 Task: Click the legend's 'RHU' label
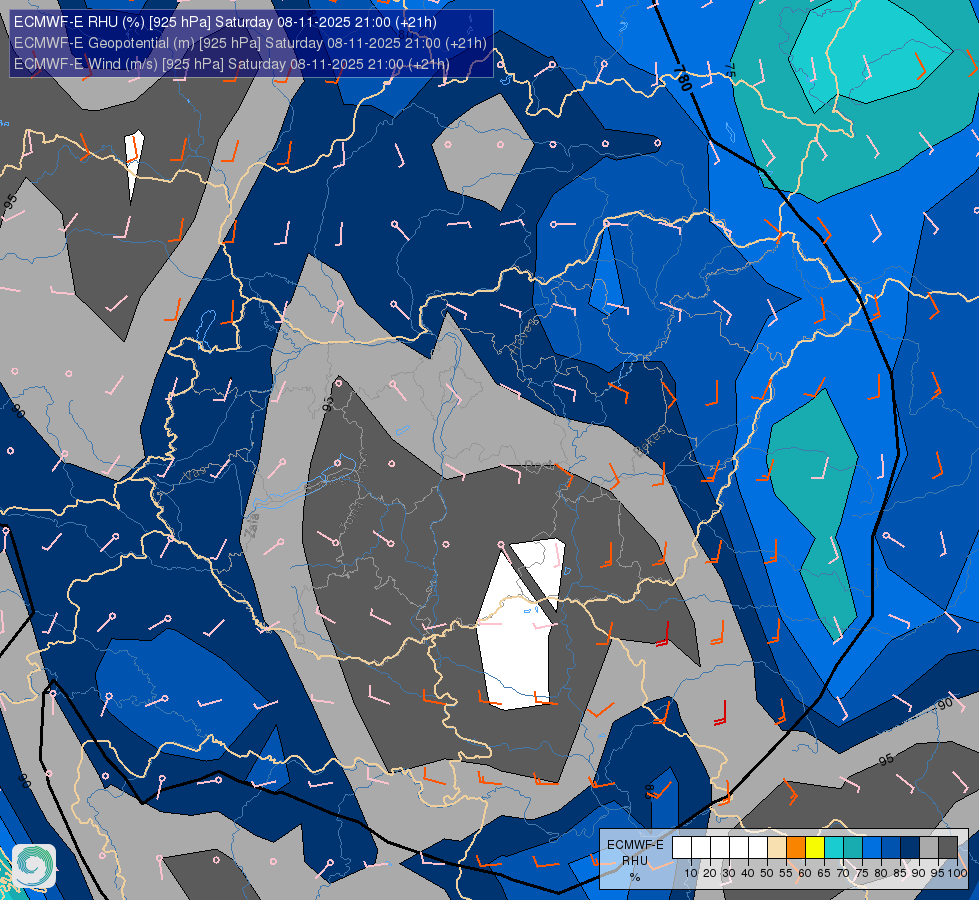click(x=635, y=861)
